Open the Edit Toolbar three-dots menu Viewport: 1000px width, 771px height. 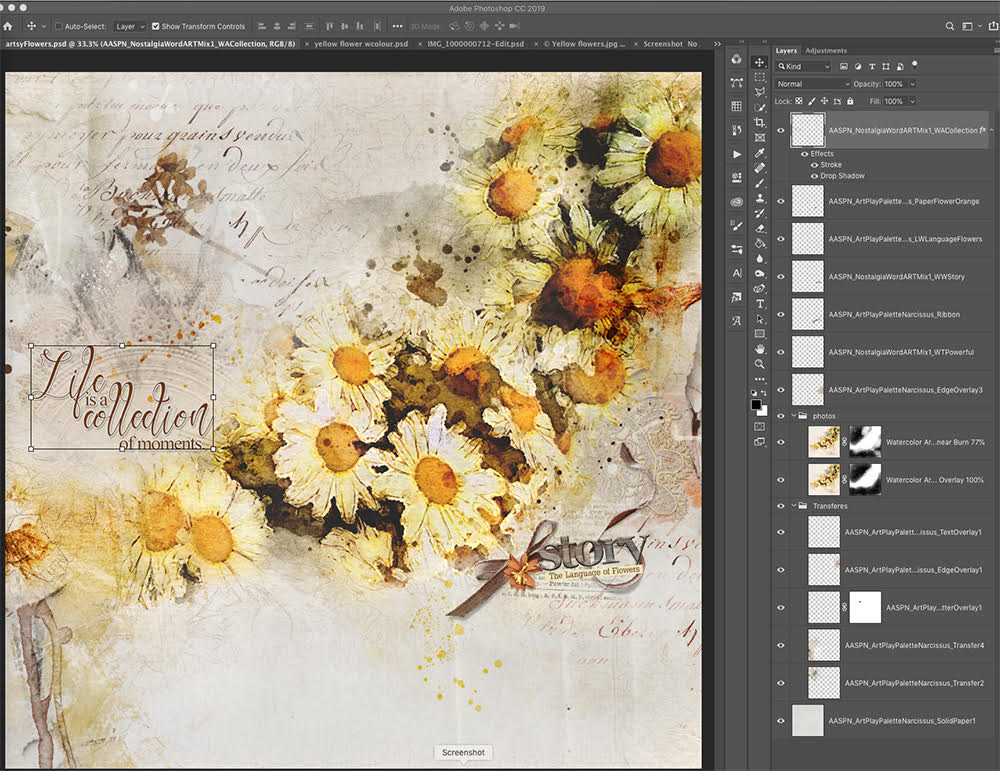click(x=759, y=379)
